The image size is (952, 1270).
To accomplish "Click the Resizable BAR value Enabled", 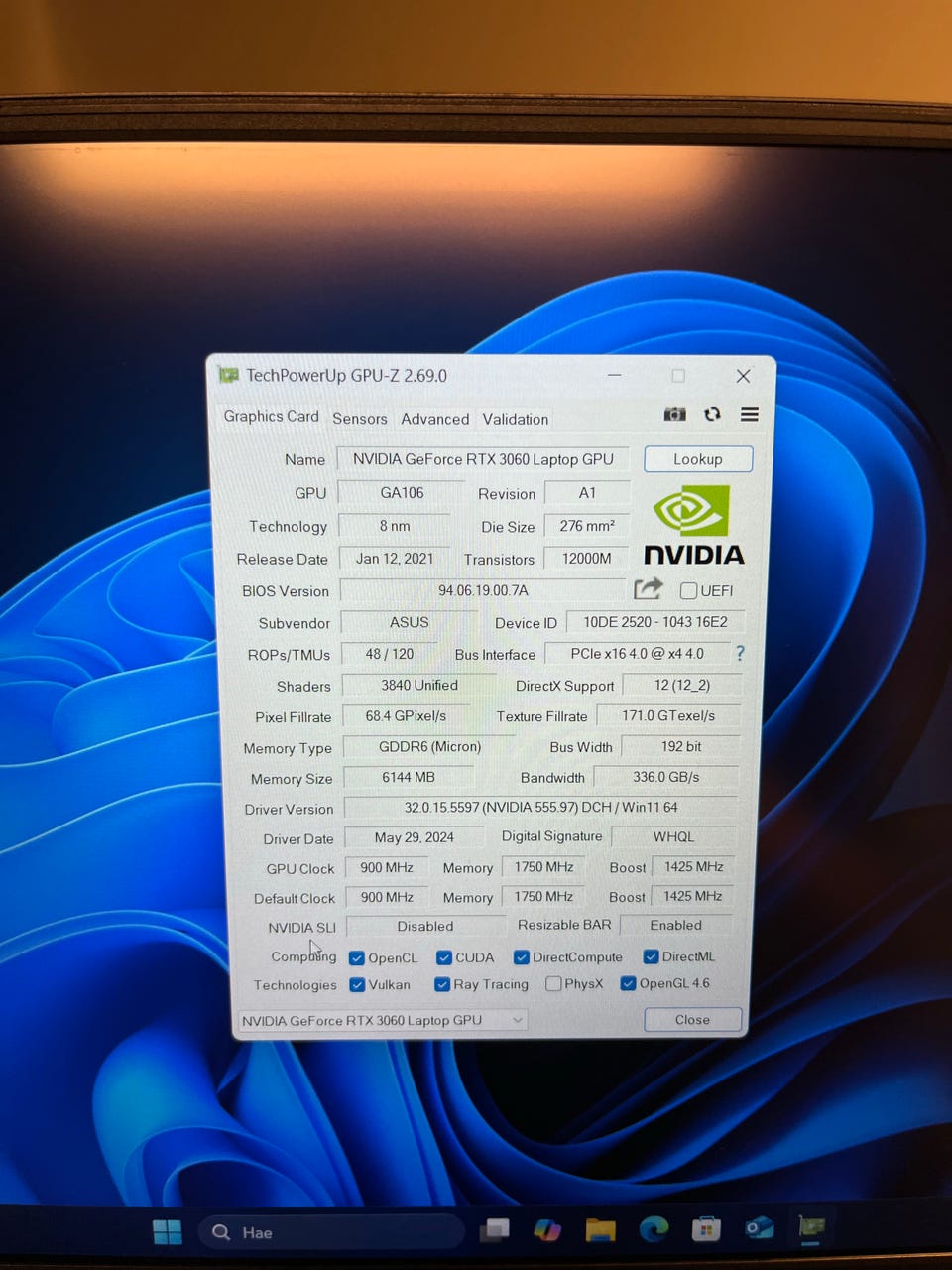I will (x=675, y=925).
